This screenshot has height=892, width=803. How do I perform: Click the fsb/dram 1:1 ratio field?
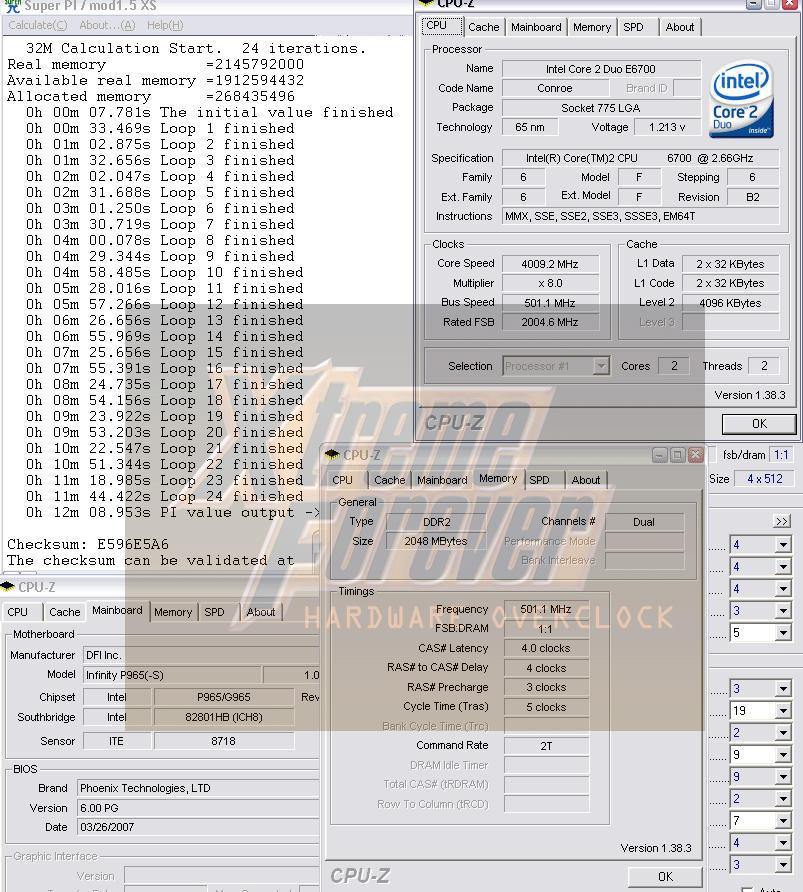[x=780, y=453]
